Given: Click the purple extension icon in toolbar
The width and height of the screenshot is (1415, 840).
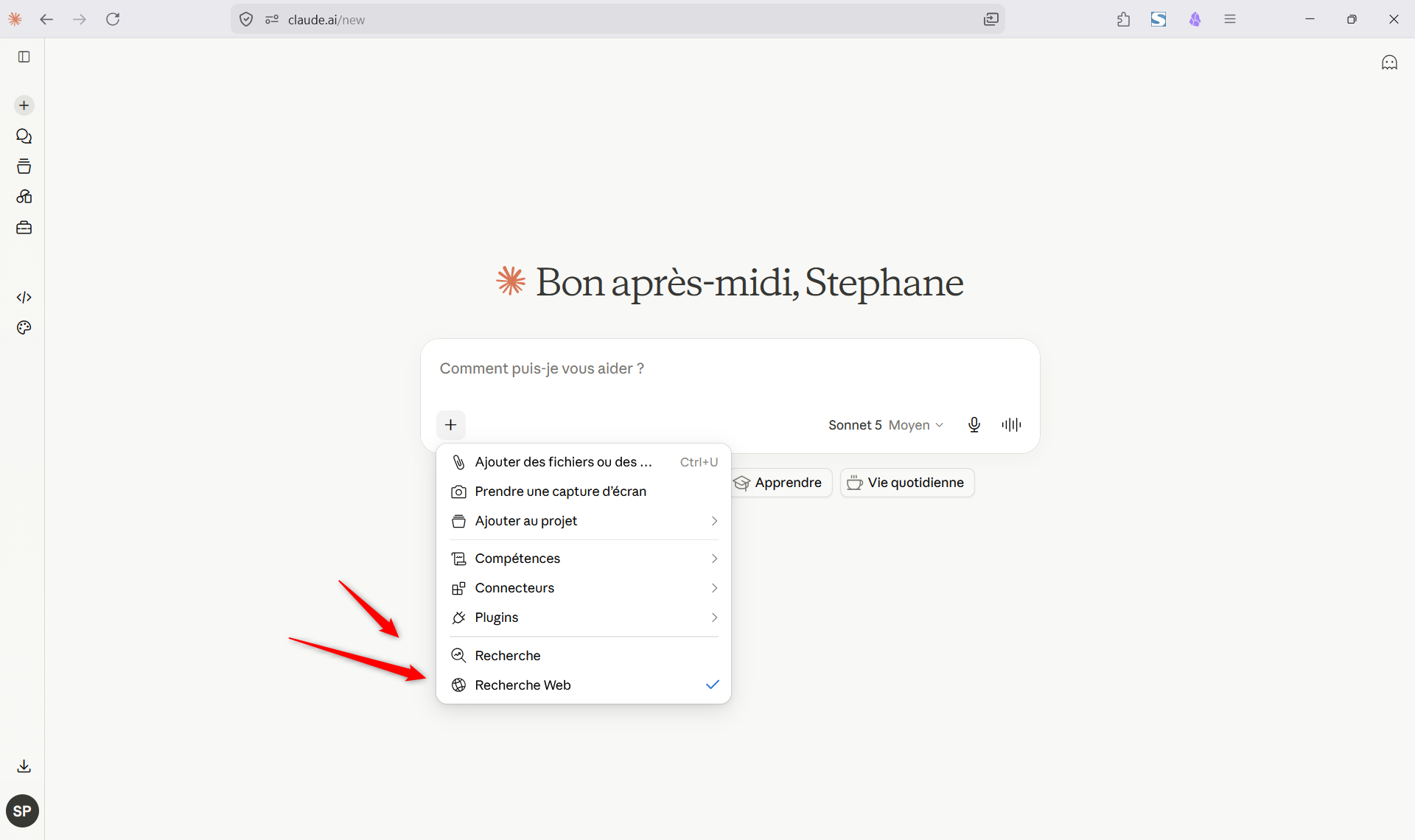Looking at the screenshot, I should (1195, 19).
